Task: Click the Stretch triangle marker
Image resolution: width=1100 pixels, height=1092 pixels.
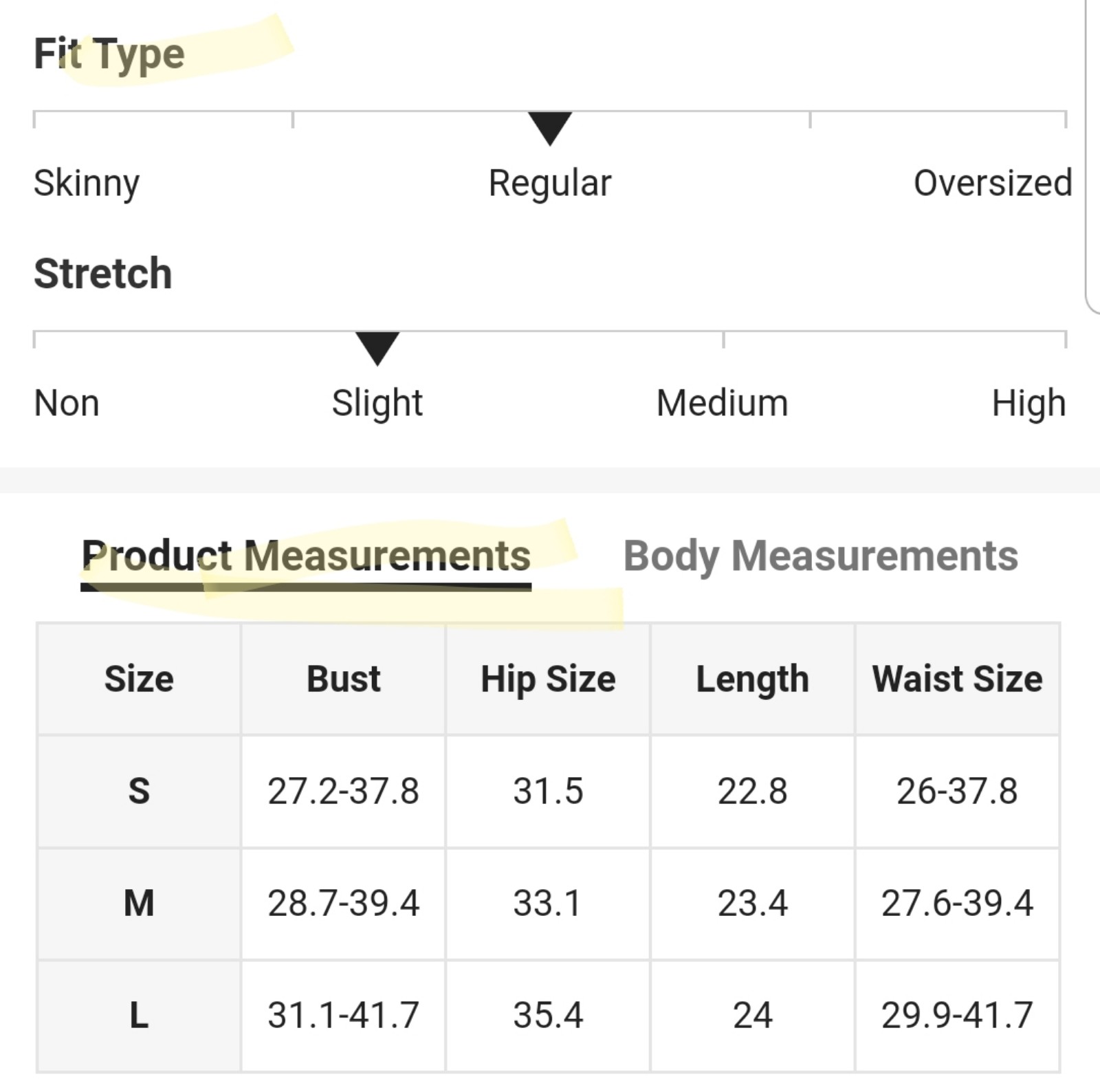Action: coord(377,349)
